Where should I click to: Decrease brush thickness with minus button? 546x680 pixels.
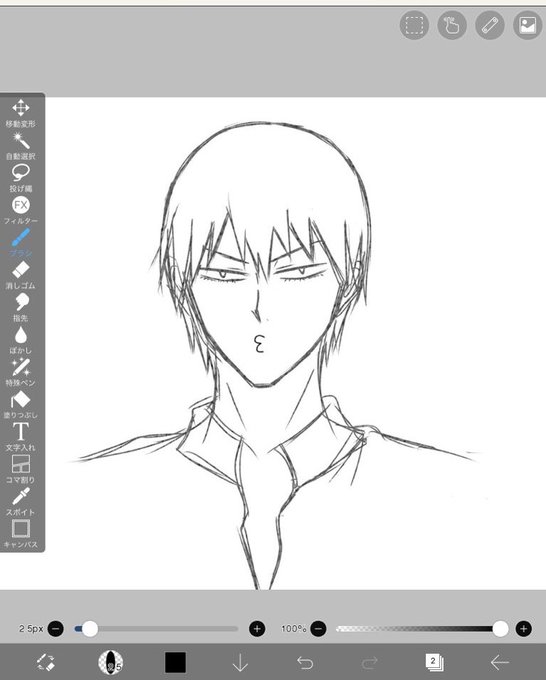pos(56,628)
